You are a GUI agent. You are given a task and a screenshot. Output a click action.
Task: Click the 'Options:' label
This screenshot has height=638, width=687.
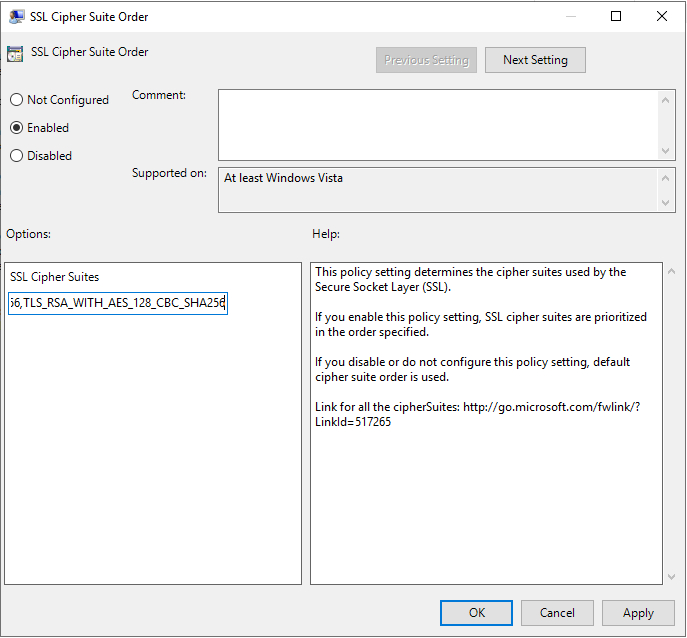pyautogui.click(x=28, y=234)
